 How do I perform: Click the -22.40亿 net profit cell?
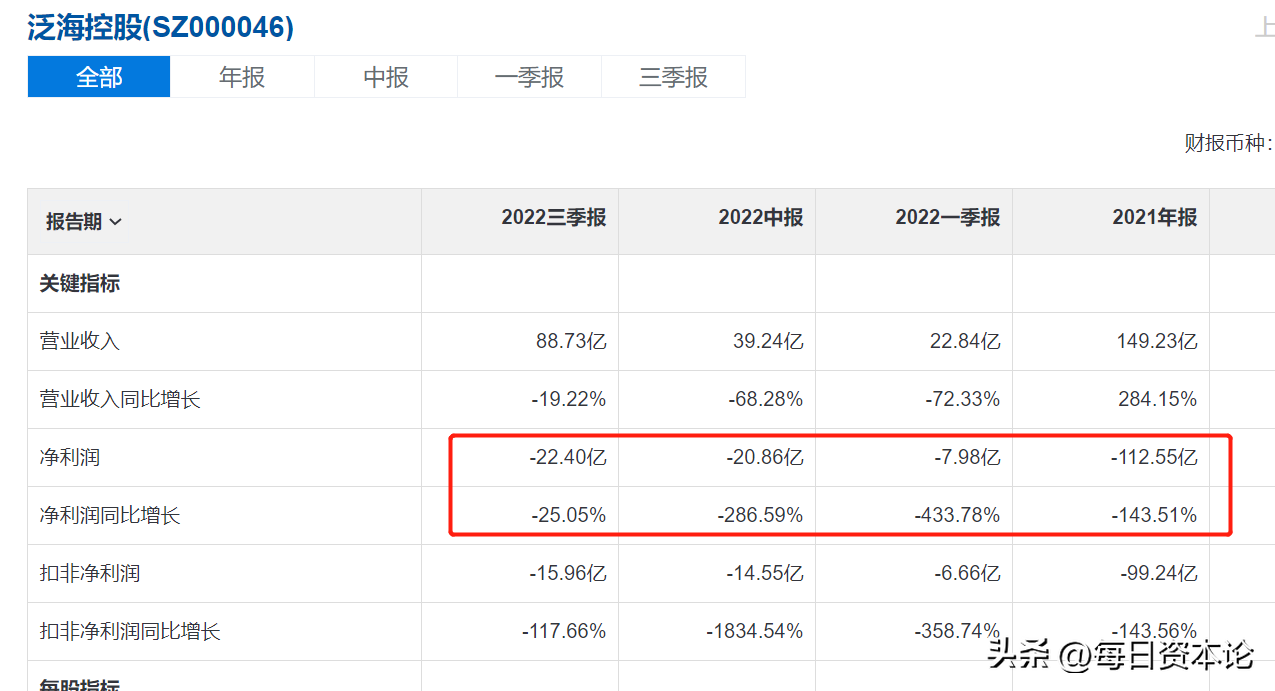[567, 457]
